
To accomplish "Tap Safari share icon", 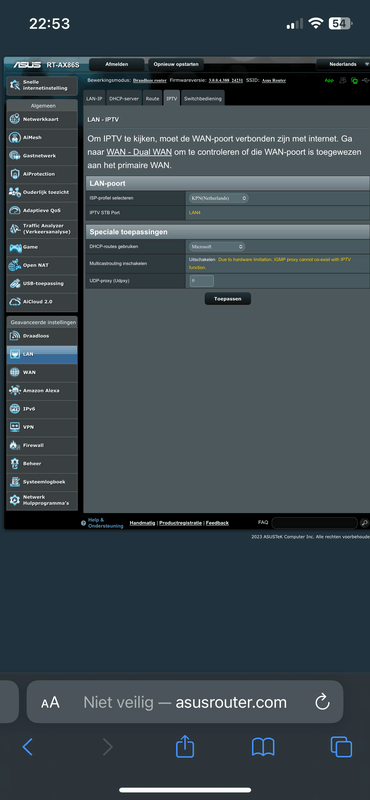I will tap(185, 747).
